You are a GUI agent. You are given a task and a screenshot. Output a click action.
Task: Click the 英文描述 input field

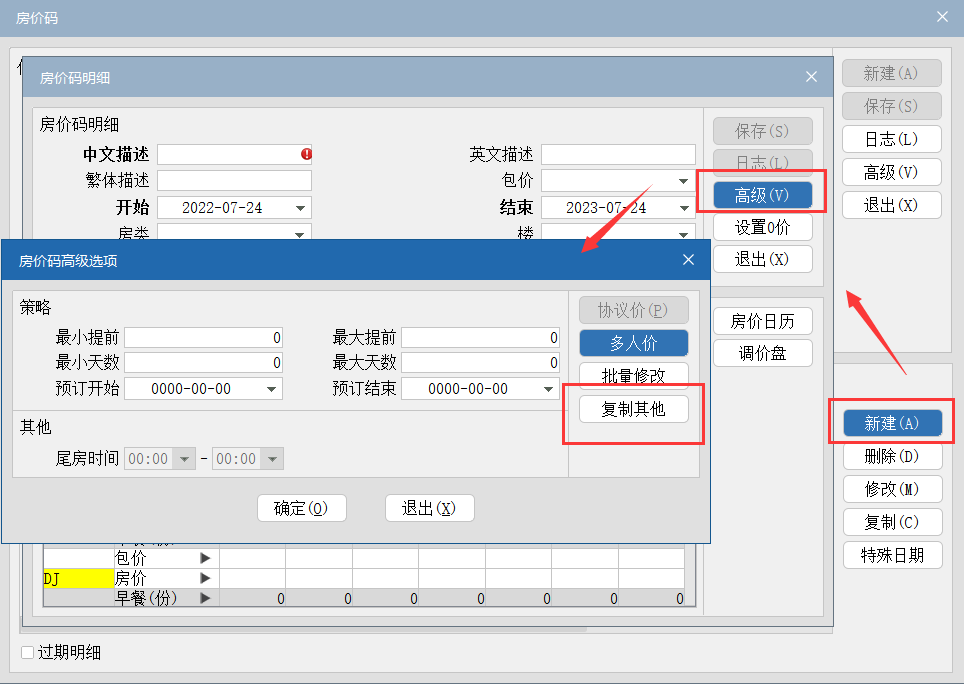point(618,154)
